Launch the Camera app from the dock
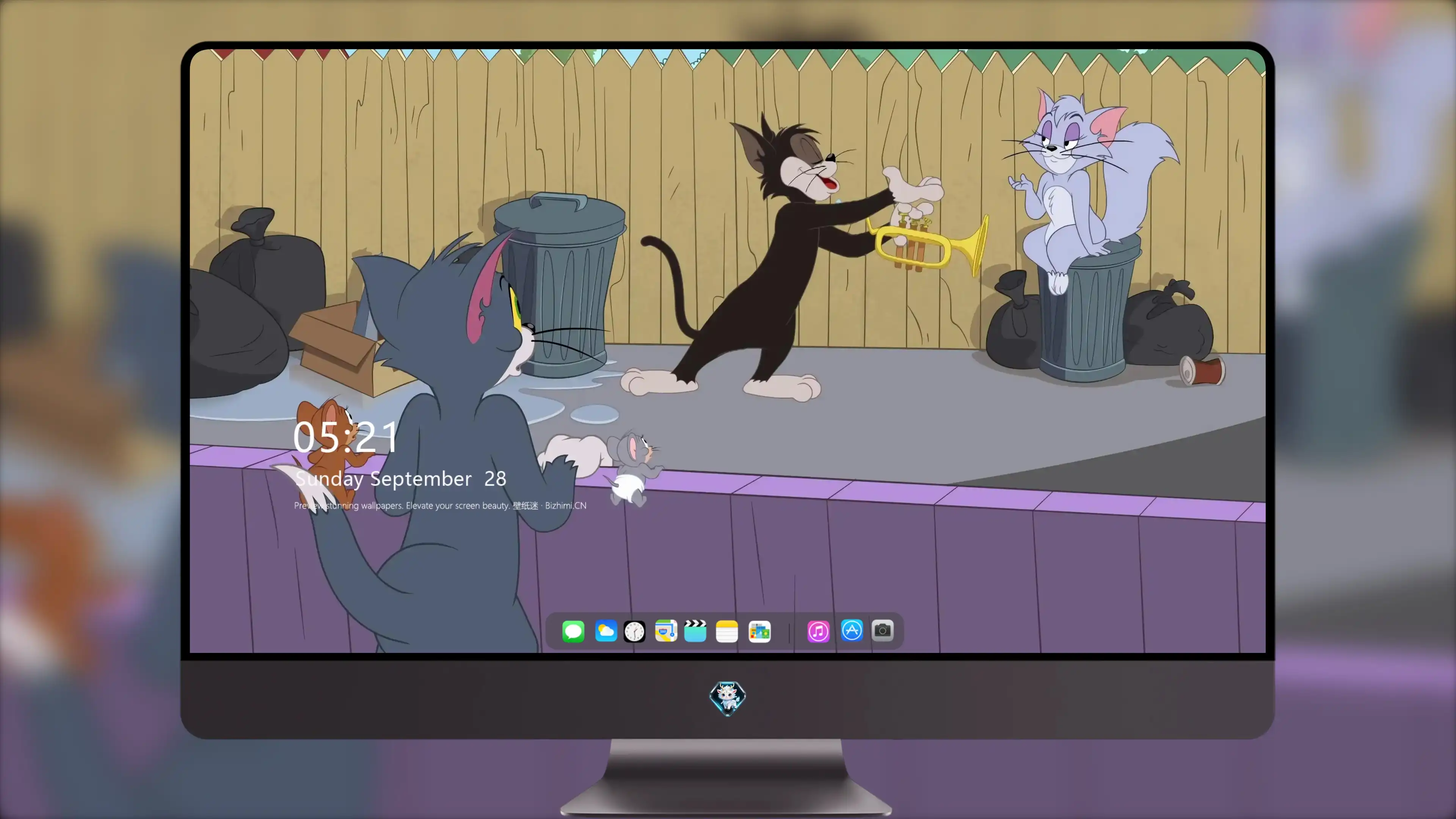This screenshot has width=1456, height=819. [x=882, y=630]
